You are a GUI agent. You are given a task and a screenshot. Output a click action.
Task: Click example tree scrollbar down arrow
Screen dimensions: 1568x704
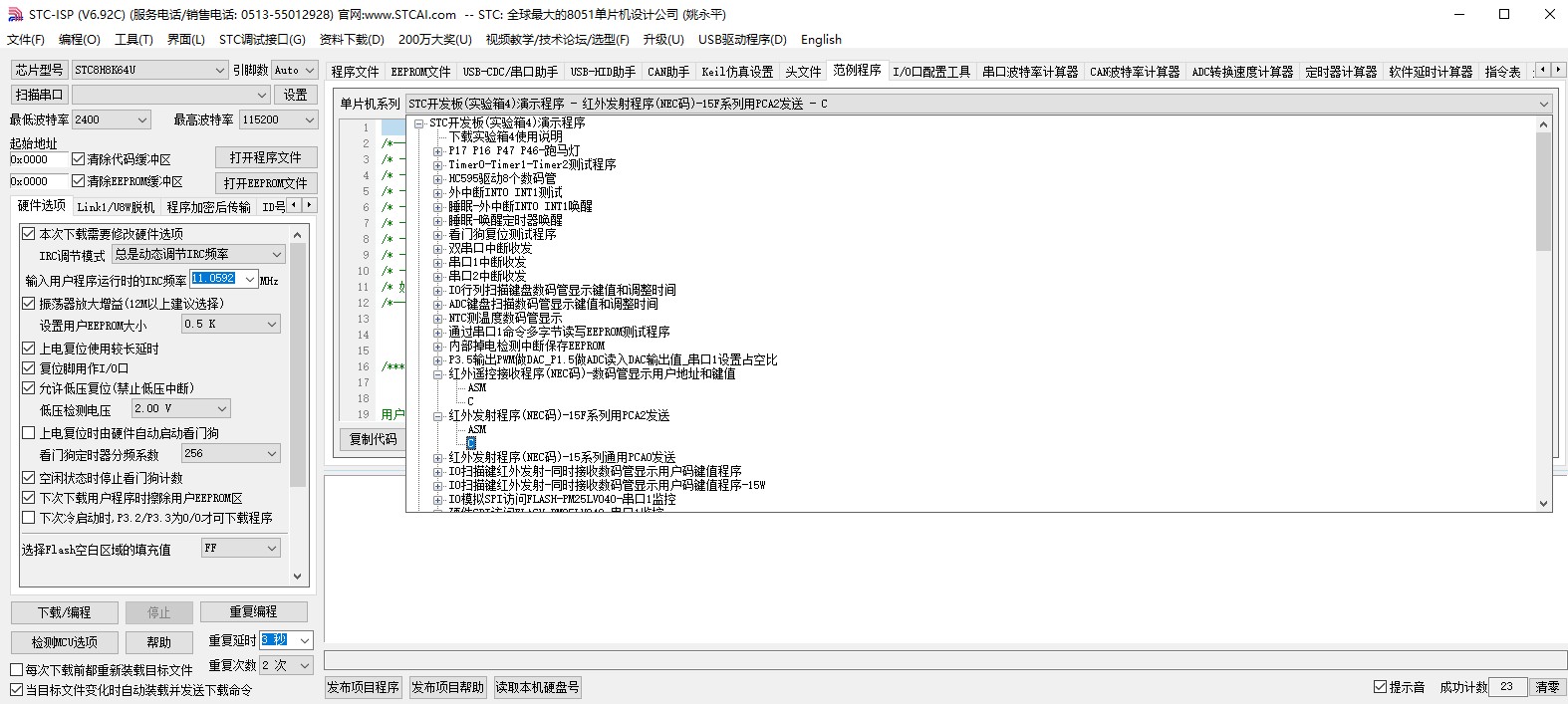[x=1544, y=504]
